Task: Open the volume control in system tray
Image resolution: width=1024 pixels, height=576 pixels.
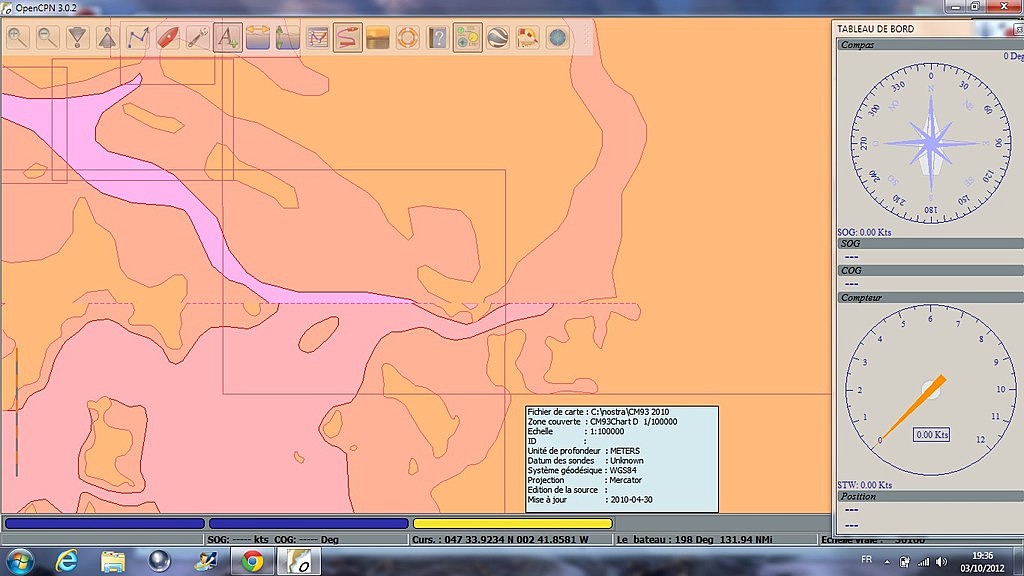Action: pyautogui.click(x=941, y=562)
